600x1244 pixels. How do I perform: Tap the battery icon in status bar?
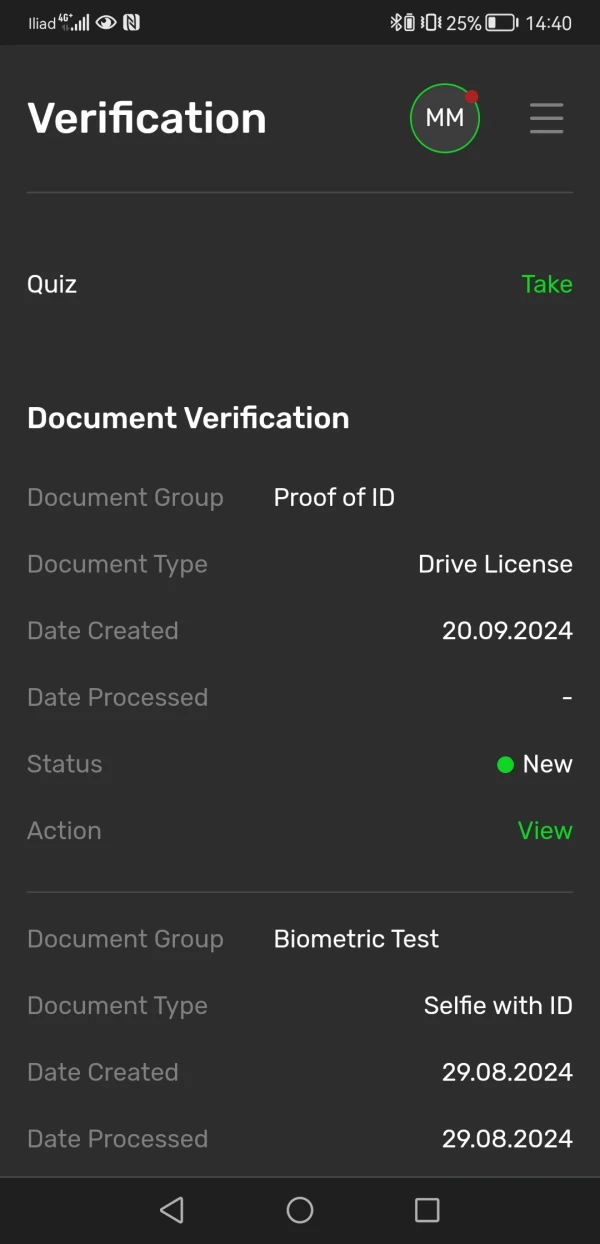(501, 22)
